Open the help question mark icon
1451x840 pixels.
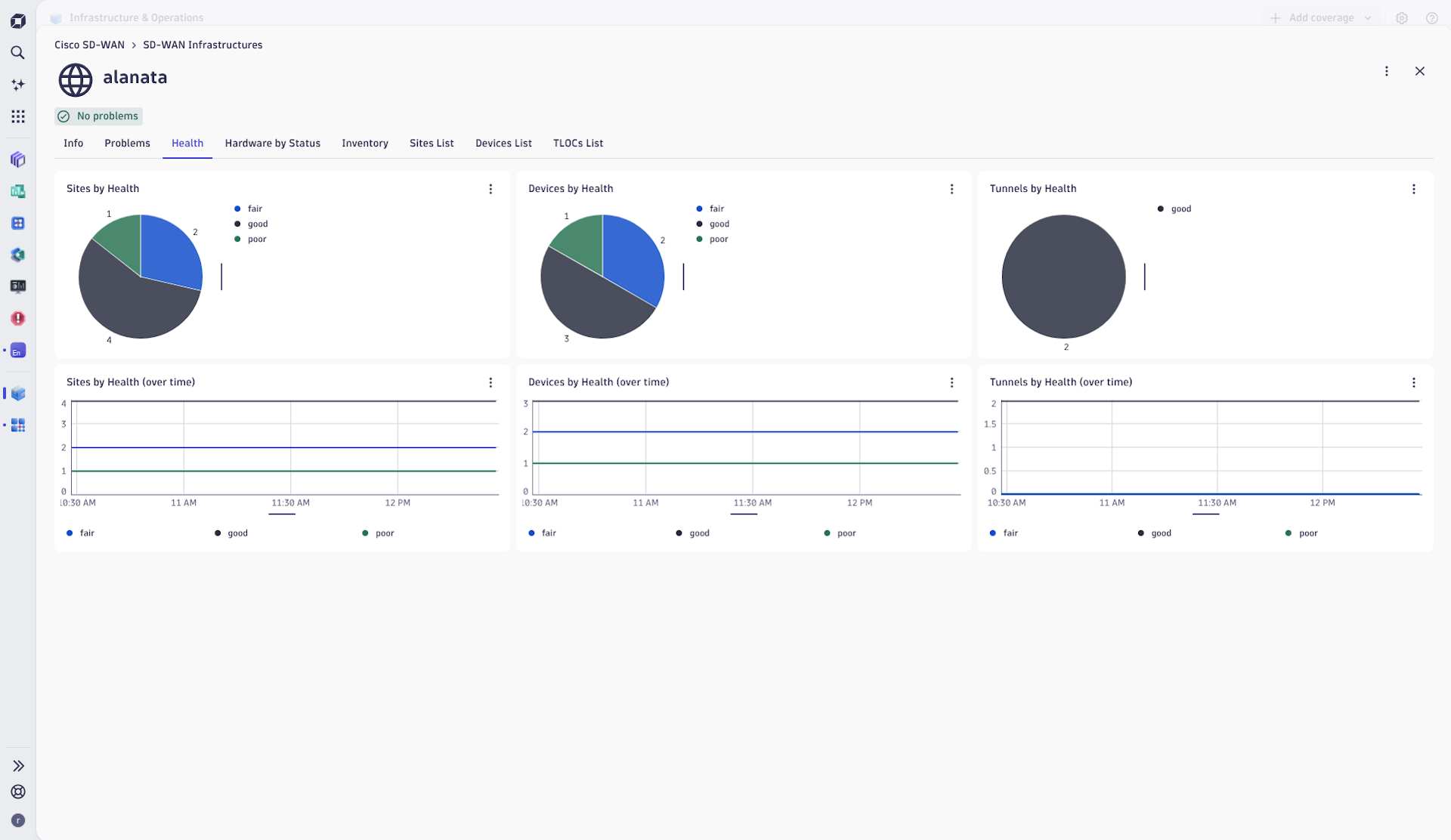point(1433,17)
